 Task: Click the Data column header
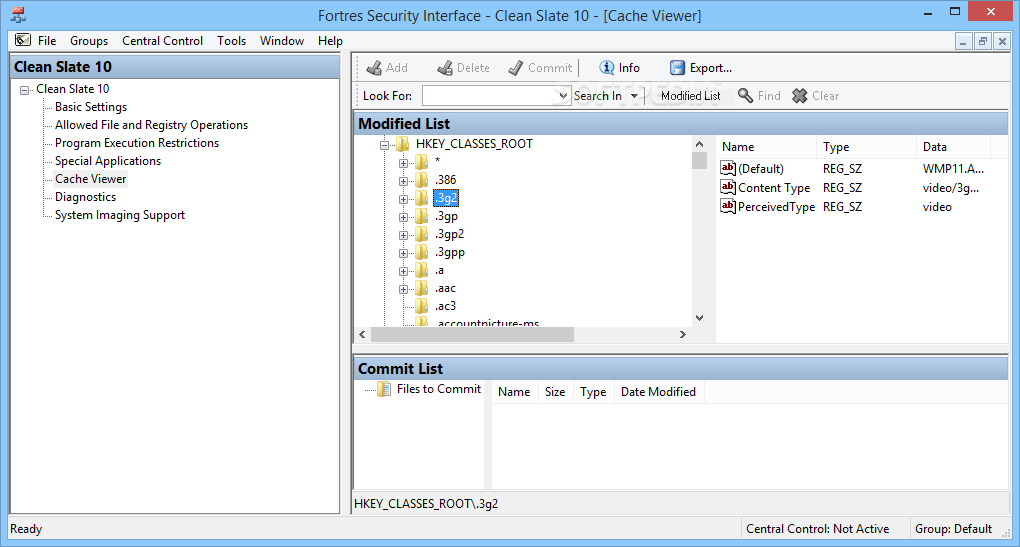(953, 147)
